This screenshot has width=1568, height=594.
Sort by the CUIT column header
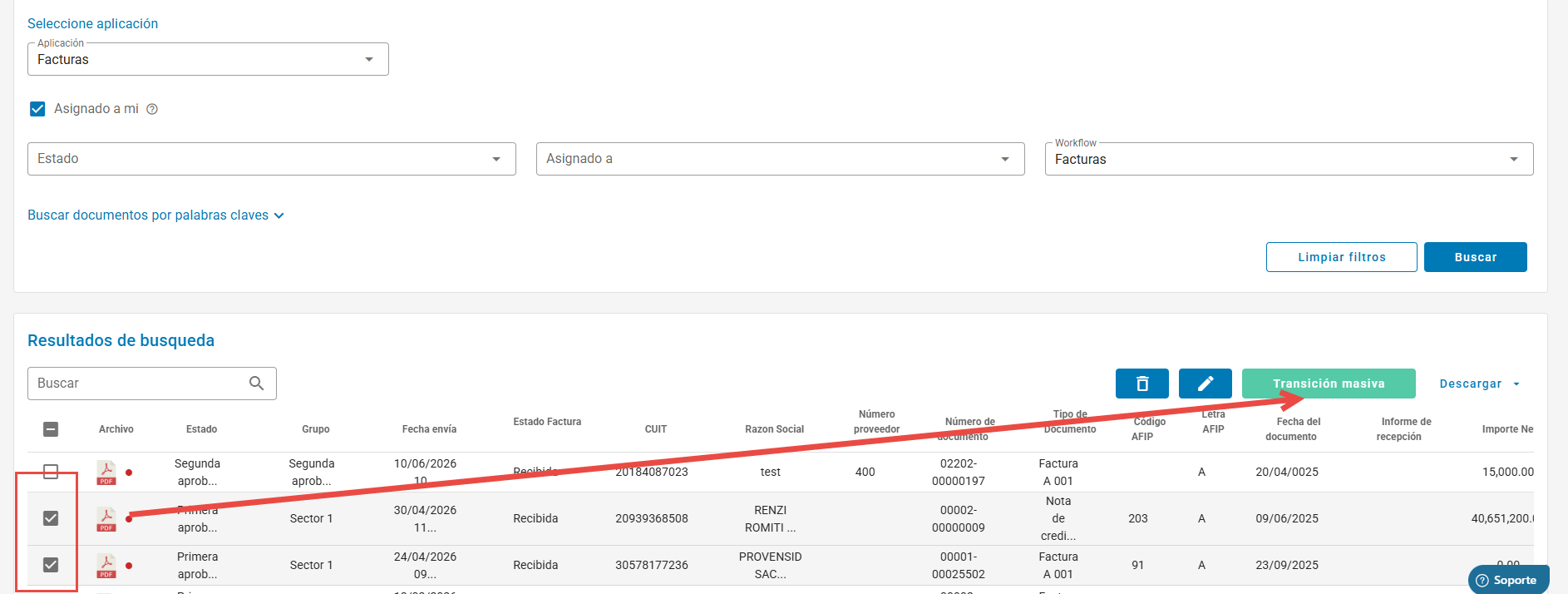pos(656,429)
